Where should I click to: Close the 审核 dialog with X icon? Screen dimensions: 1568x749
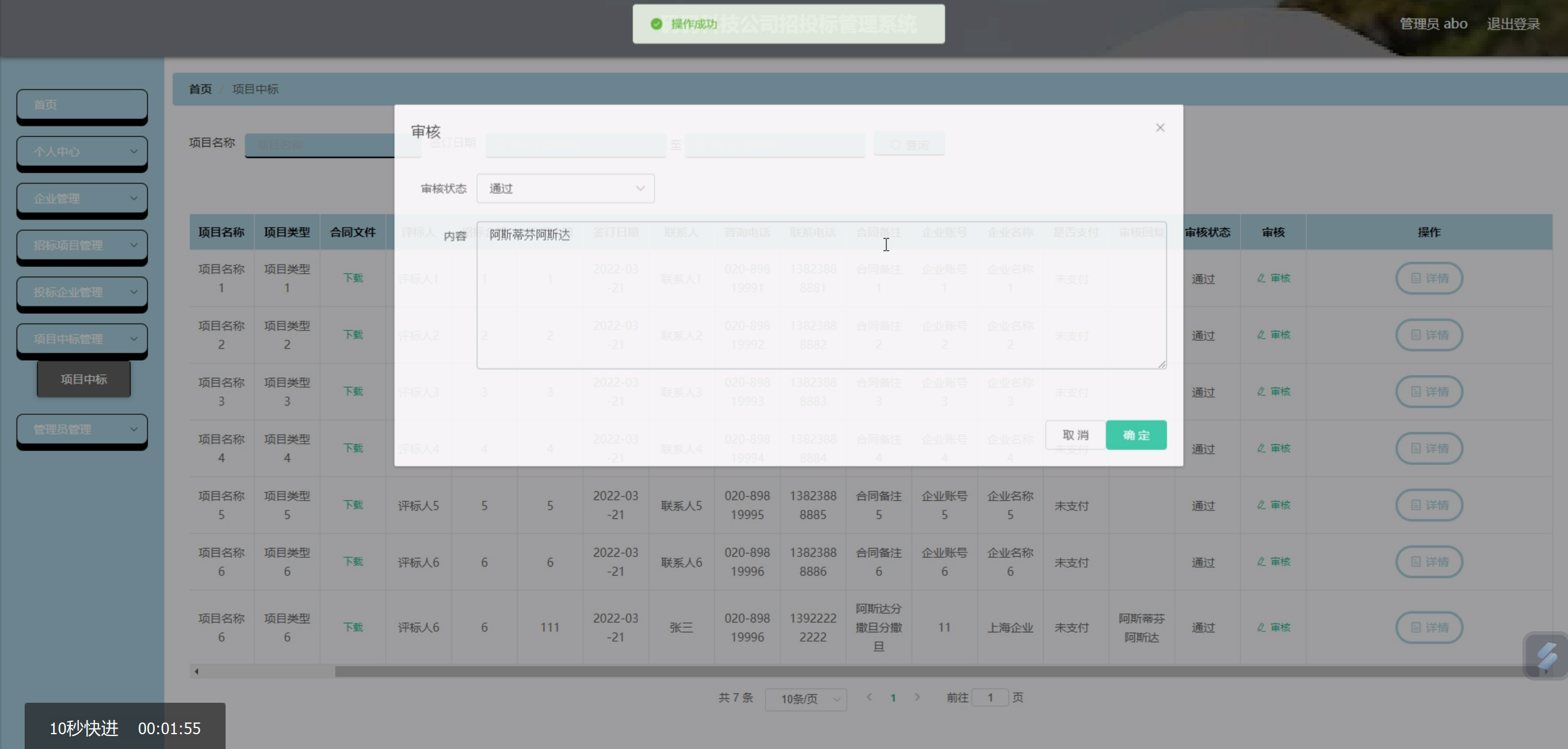click(1160, 128)
